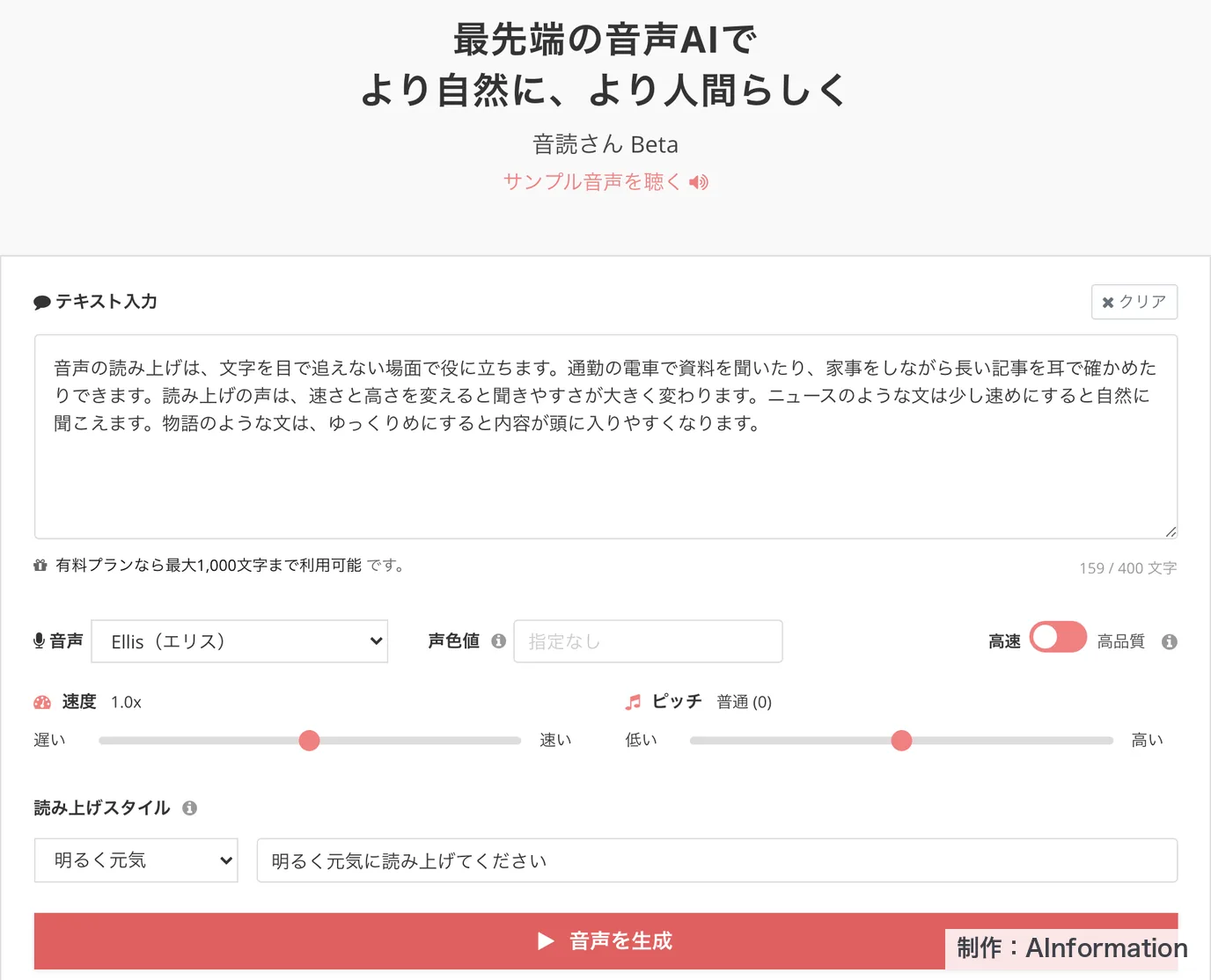
Task: Click the style prompt field 明るく元気に読み上げてください
Action: [717, 860]
